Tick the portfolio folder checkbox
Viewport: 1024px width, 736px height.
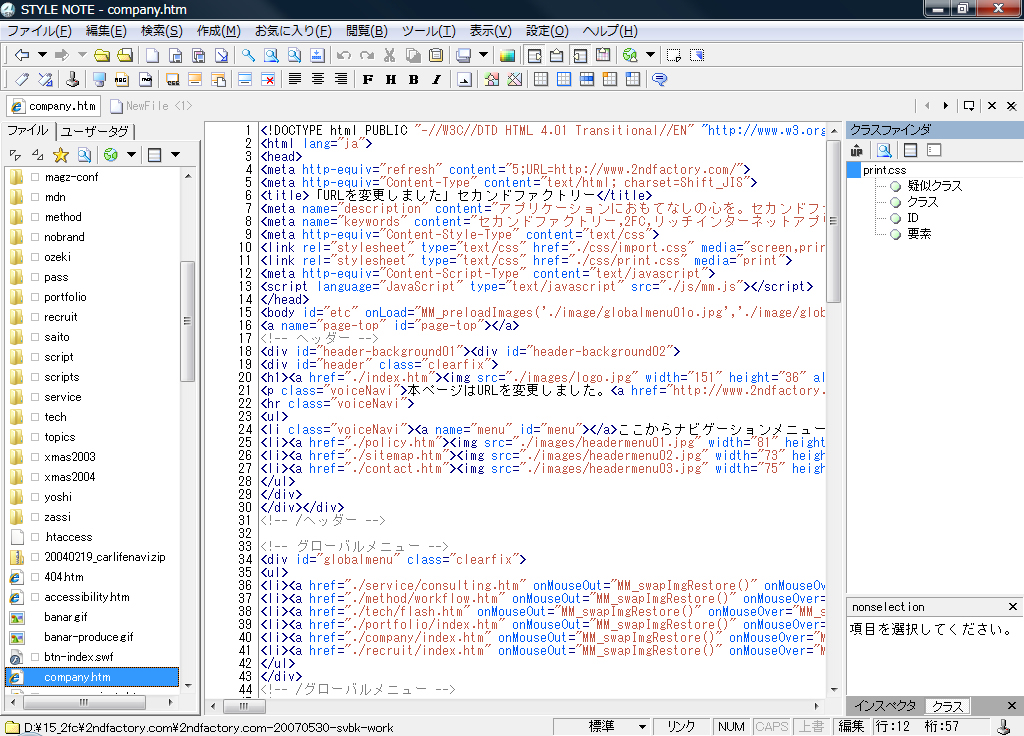point(35,297)
